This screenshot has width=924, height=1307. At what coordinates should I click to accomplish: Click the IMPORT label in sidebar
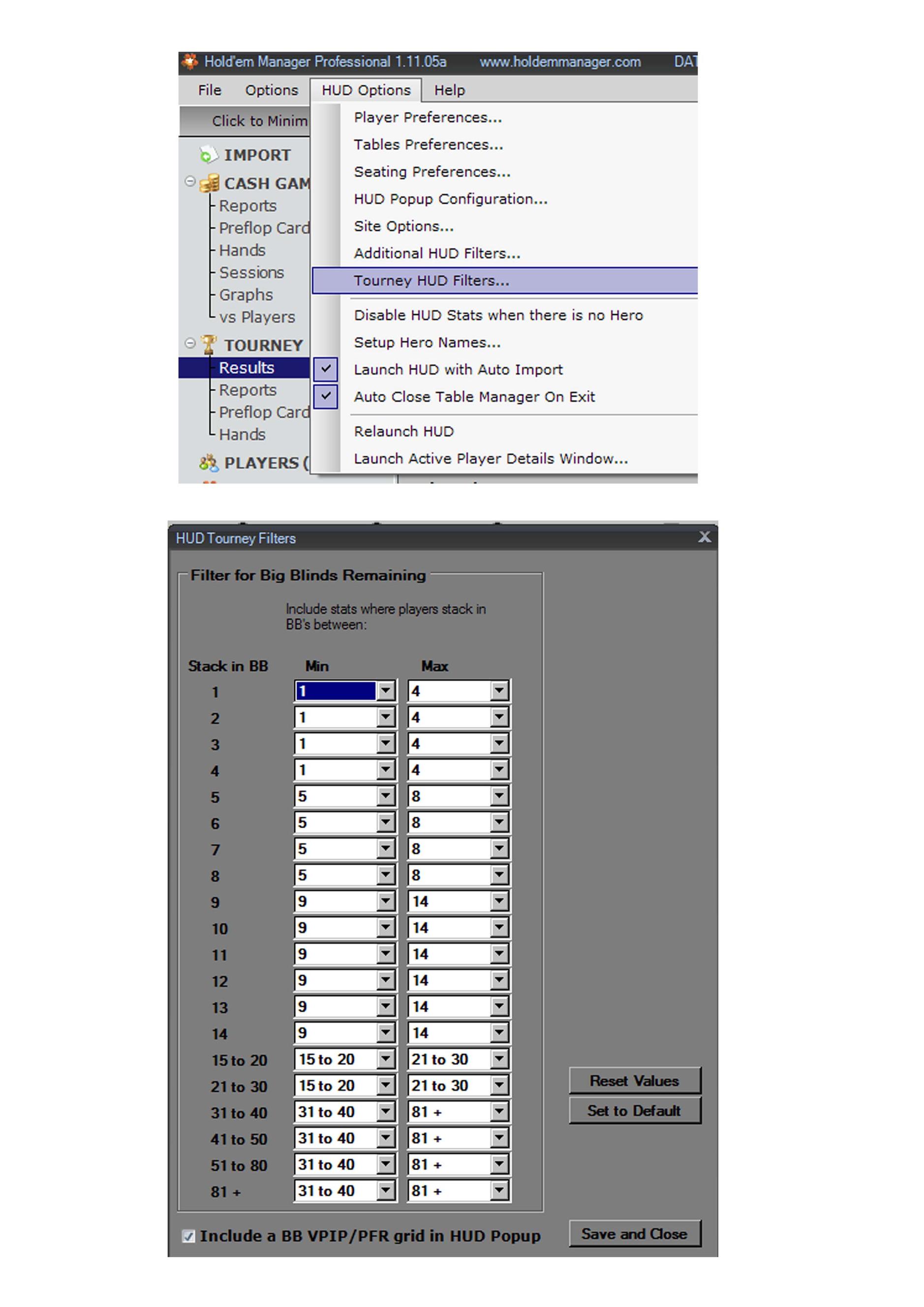(257, 155)
